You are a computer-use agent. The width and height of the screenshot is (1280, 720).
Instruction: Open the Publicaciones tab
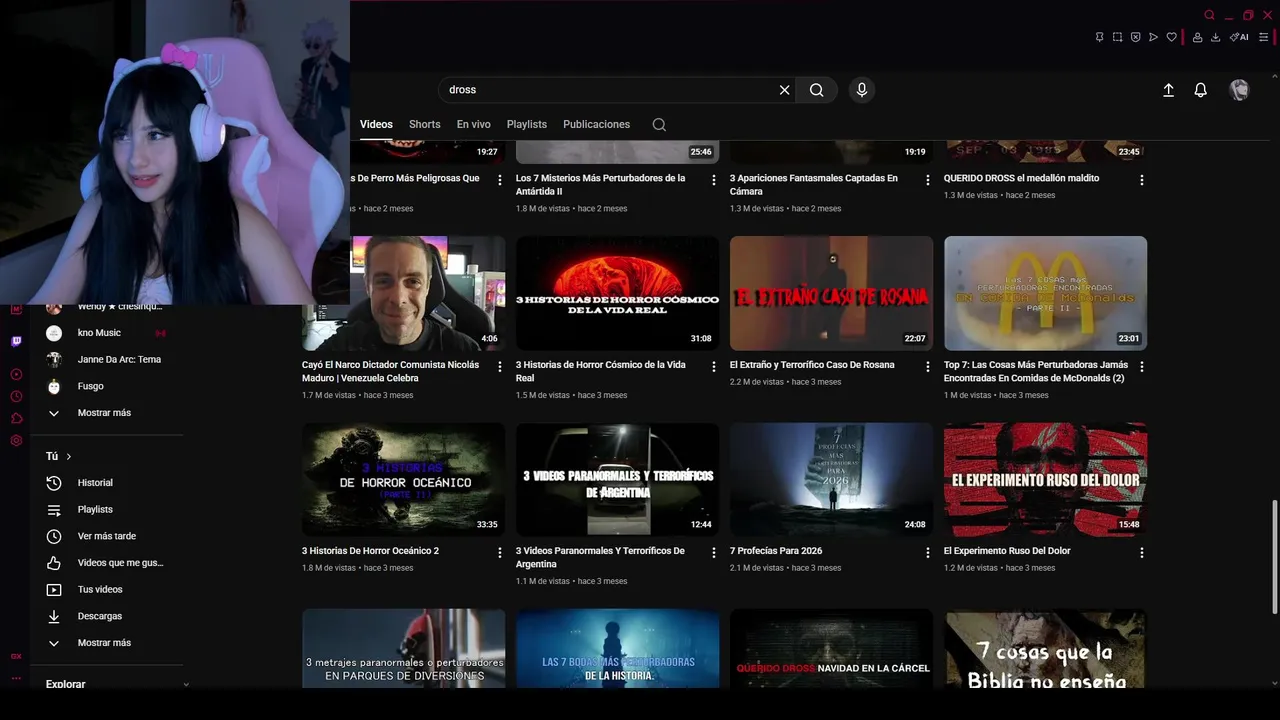click(x=596, y=125)
